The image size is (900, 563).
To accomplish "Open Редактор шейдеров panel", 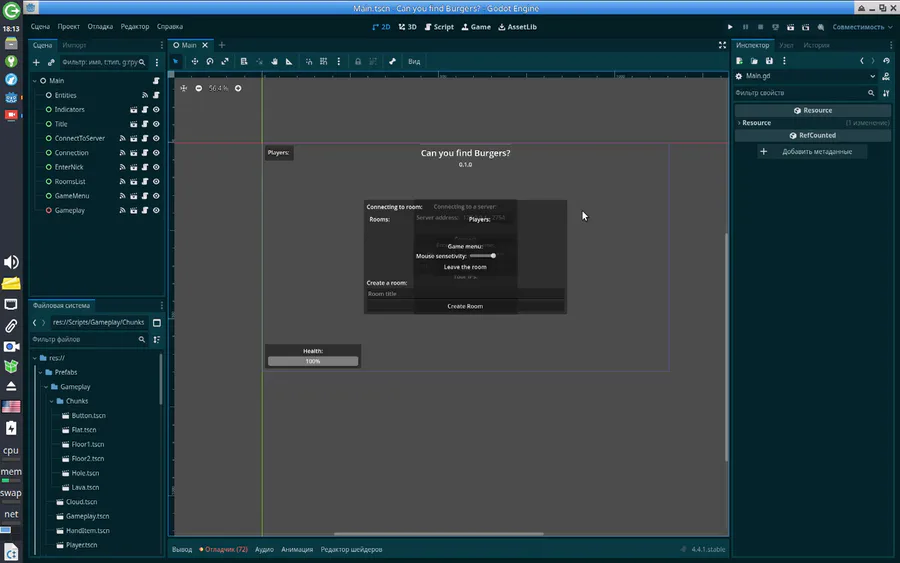I will (351, 549).
